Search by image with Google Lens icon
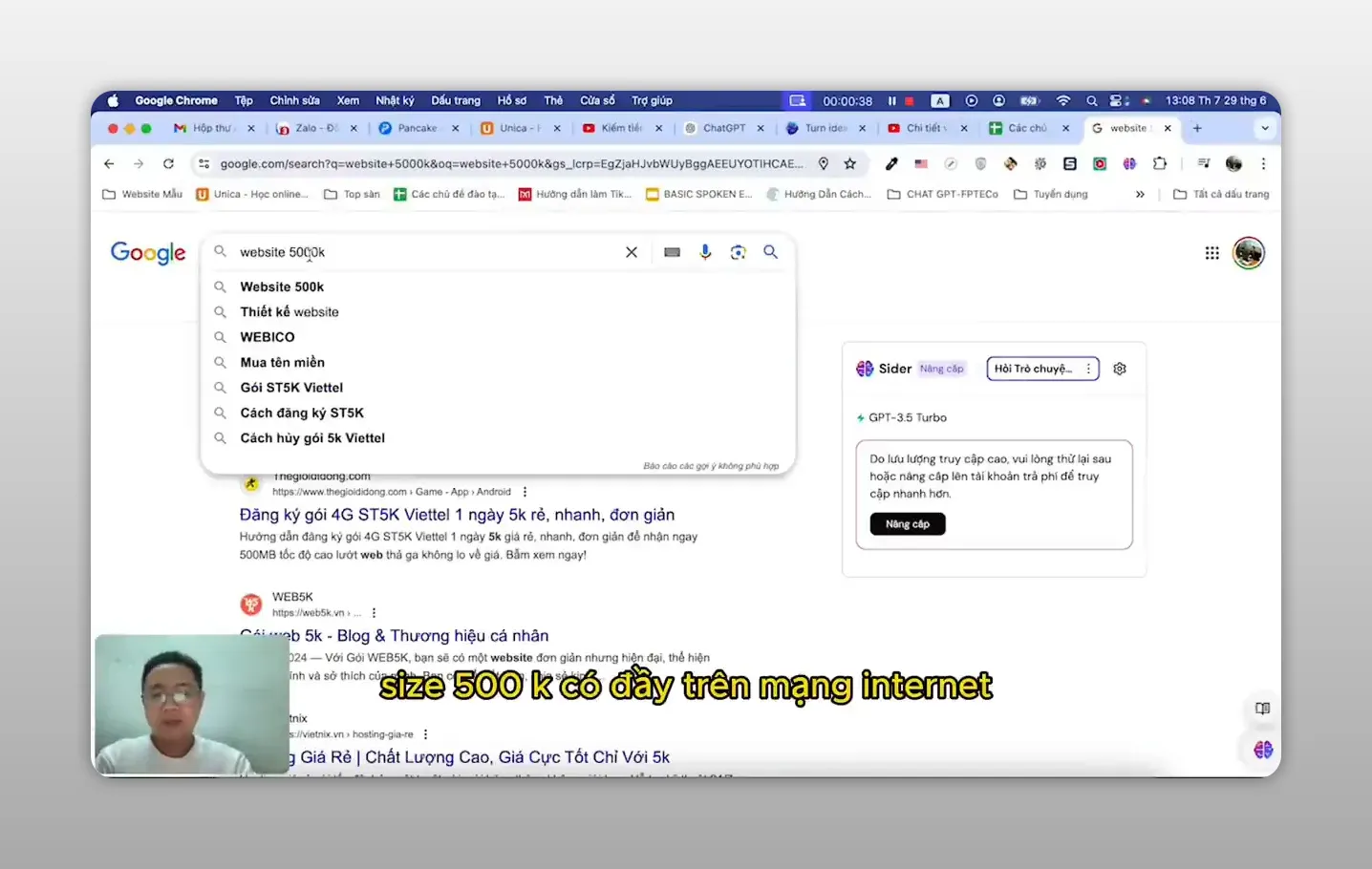This screenshot has width=1372, height=869. 738,252
